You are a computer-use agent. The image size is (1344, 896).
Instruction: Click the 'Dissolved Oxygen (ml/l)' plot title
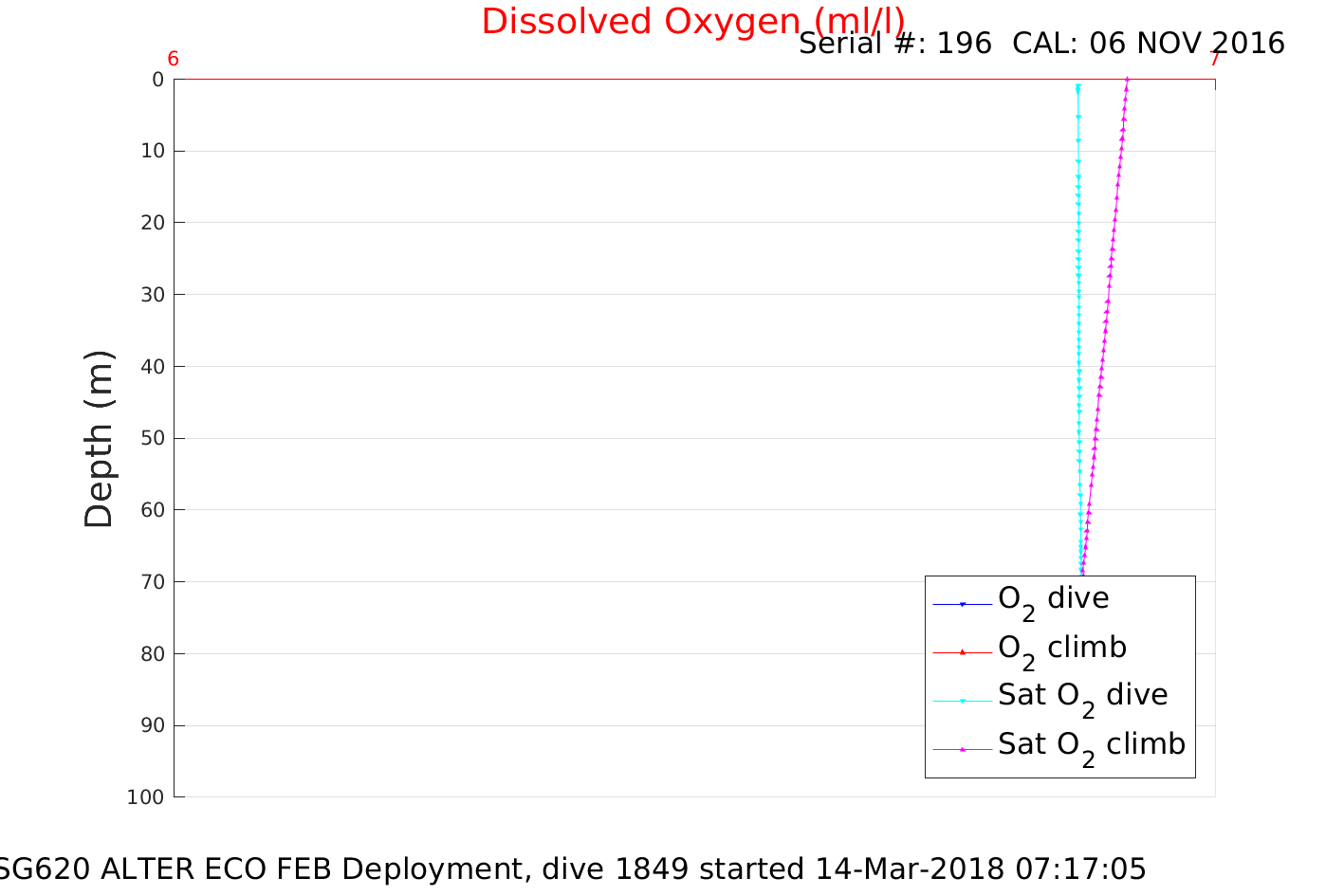tap(692, 22)
